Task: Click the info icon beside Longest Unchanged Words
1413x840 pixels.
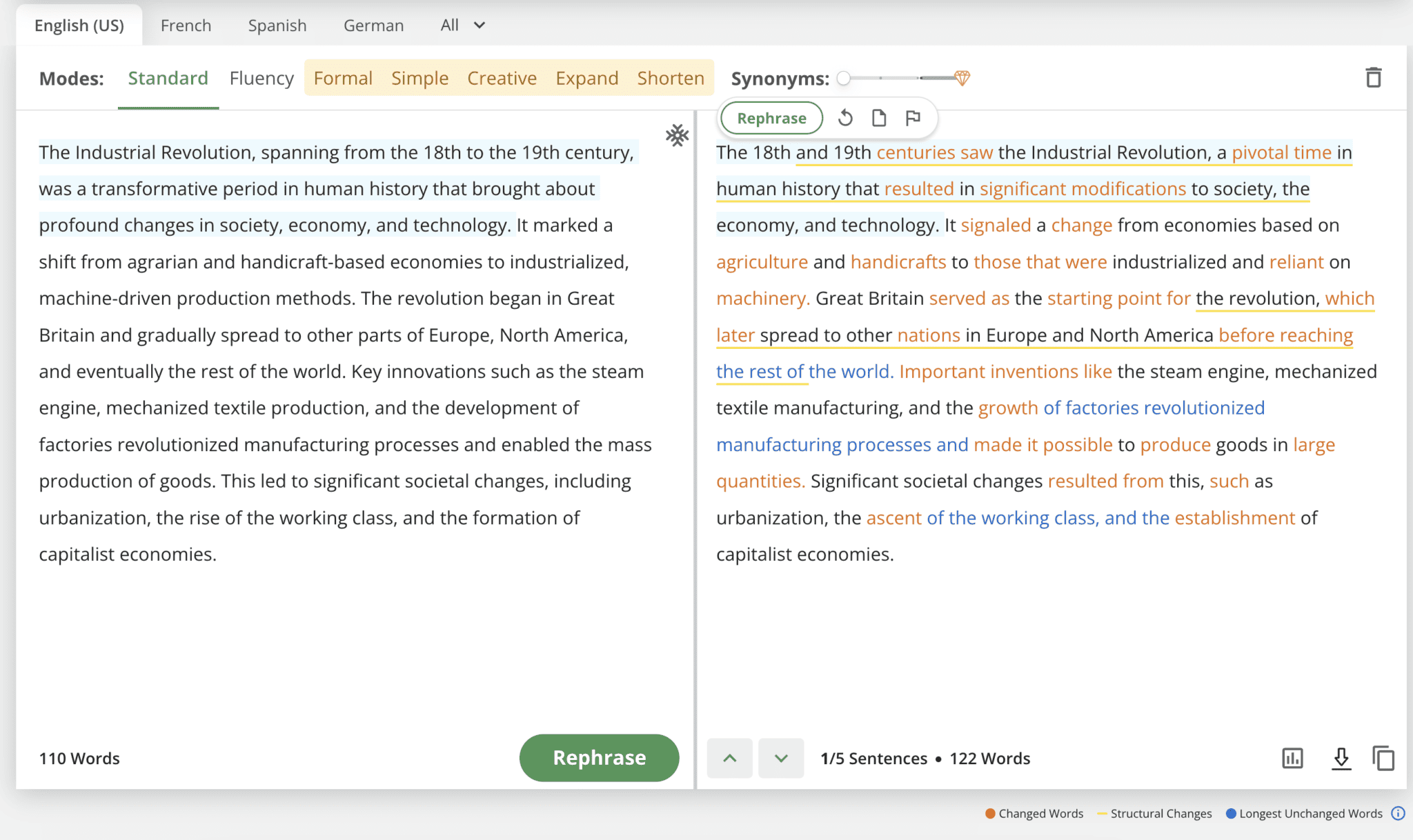Action: pos(1398,813)
